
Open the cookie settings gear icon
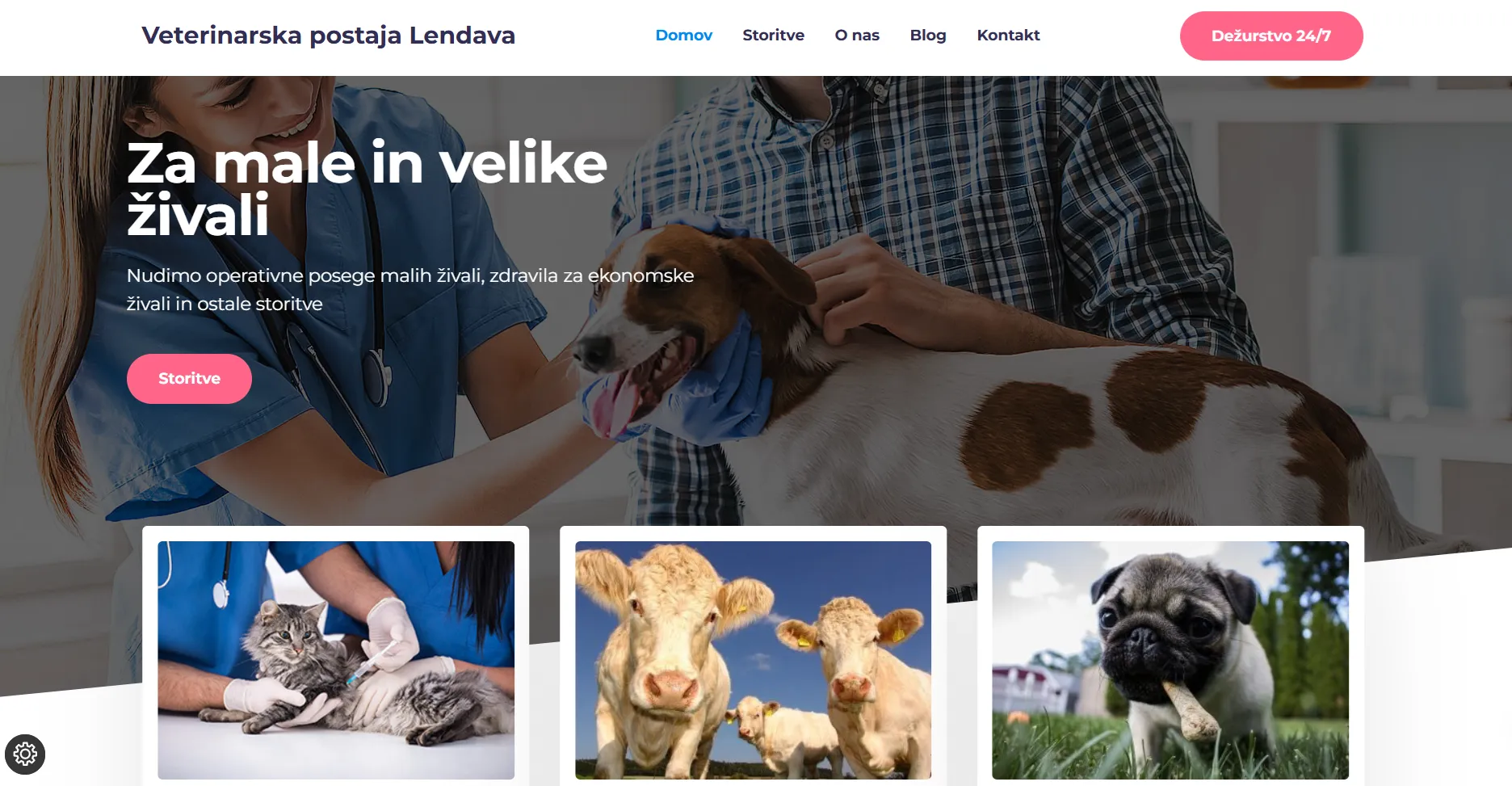25,754
